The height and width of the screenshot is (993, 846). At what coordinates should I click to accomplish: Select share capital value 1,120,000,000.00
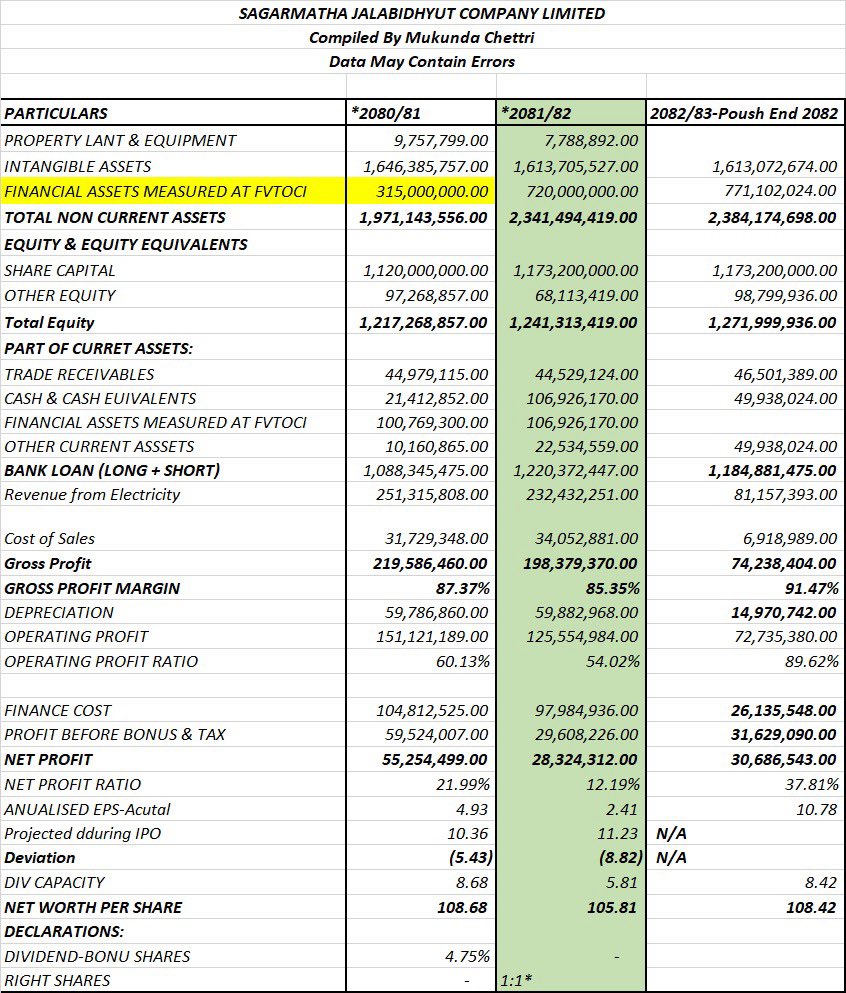426,270
